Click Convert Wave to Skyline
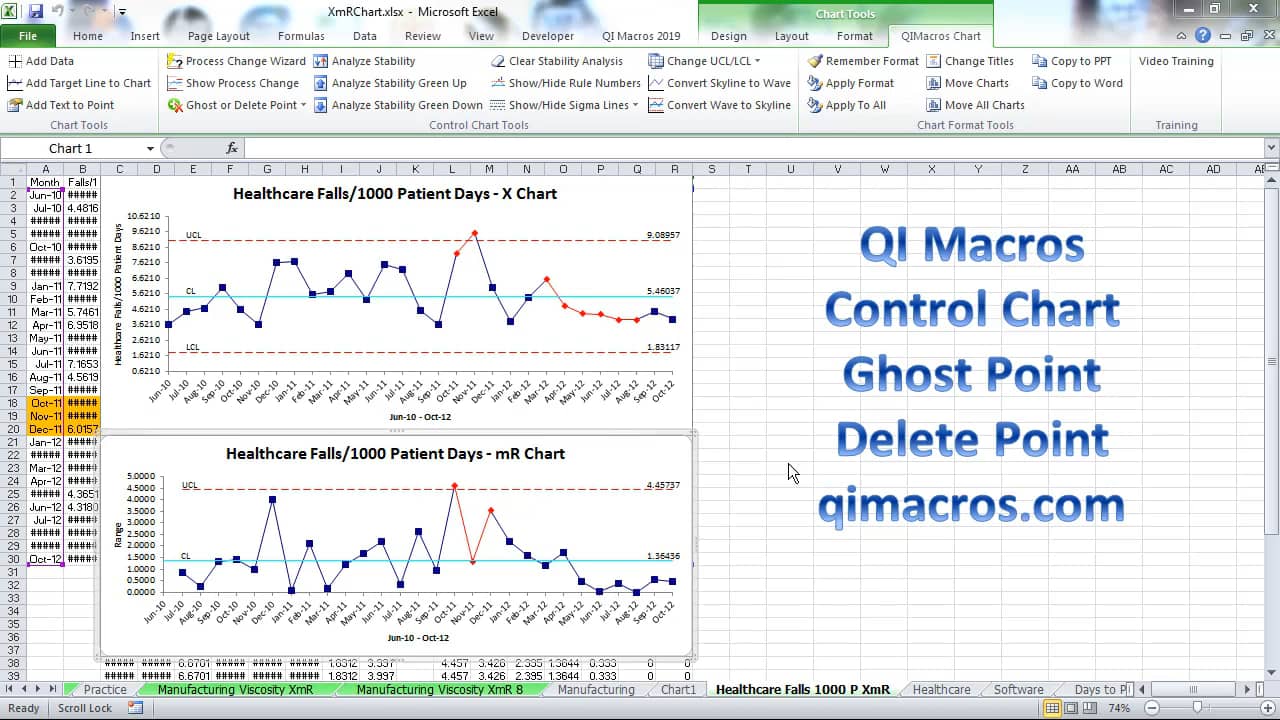The height and width of the screenshot is (720, 1280). [719, 105]
